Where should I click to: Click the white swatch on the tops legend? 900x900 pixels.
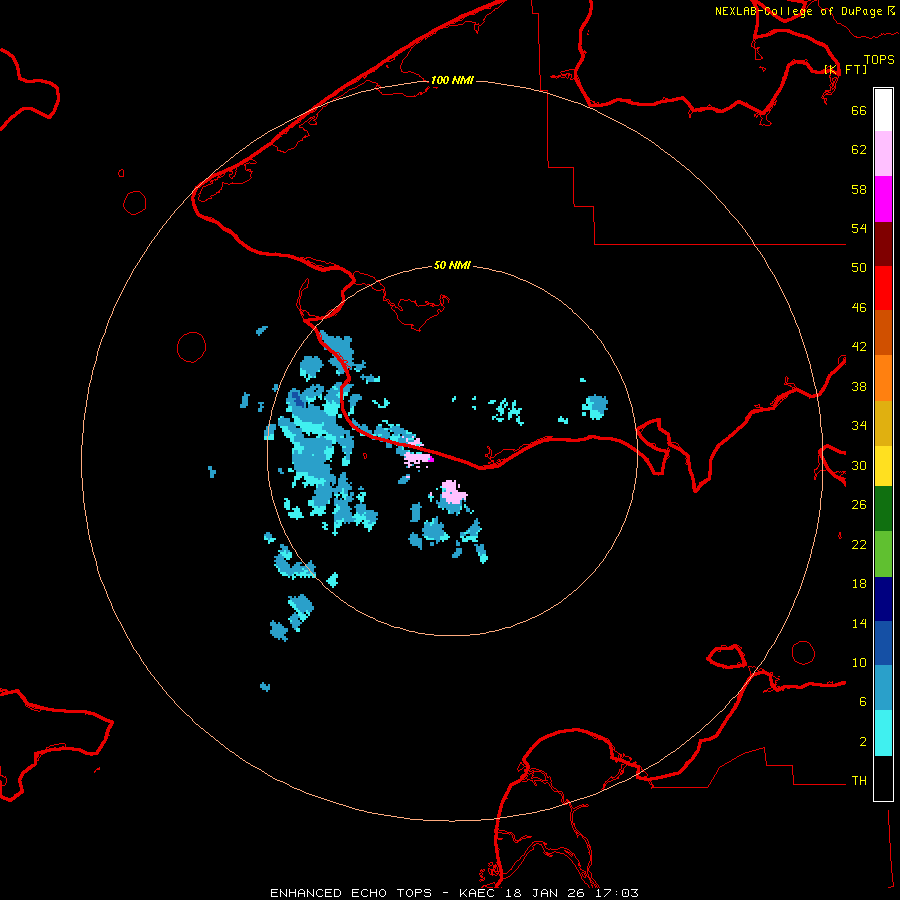(x=883, y=110)
